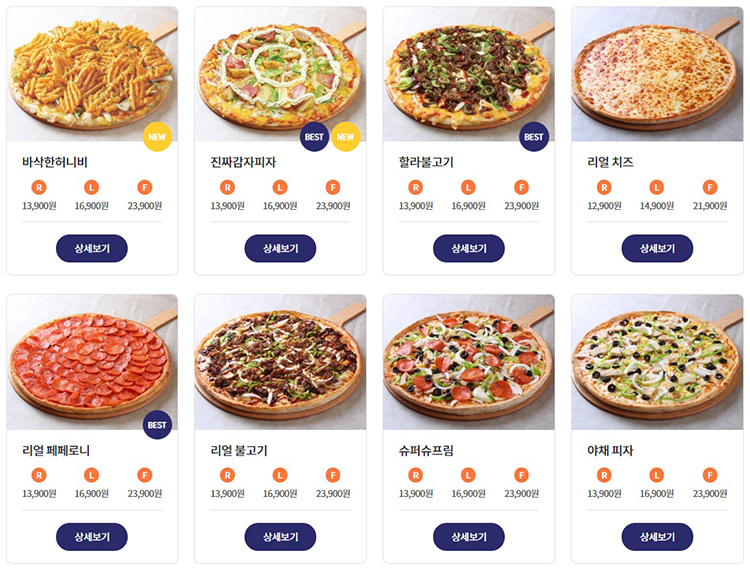Open 상세보기 for 바삭한허니비
Viewport: 750px width, 568px height.
tap(92, 248)
